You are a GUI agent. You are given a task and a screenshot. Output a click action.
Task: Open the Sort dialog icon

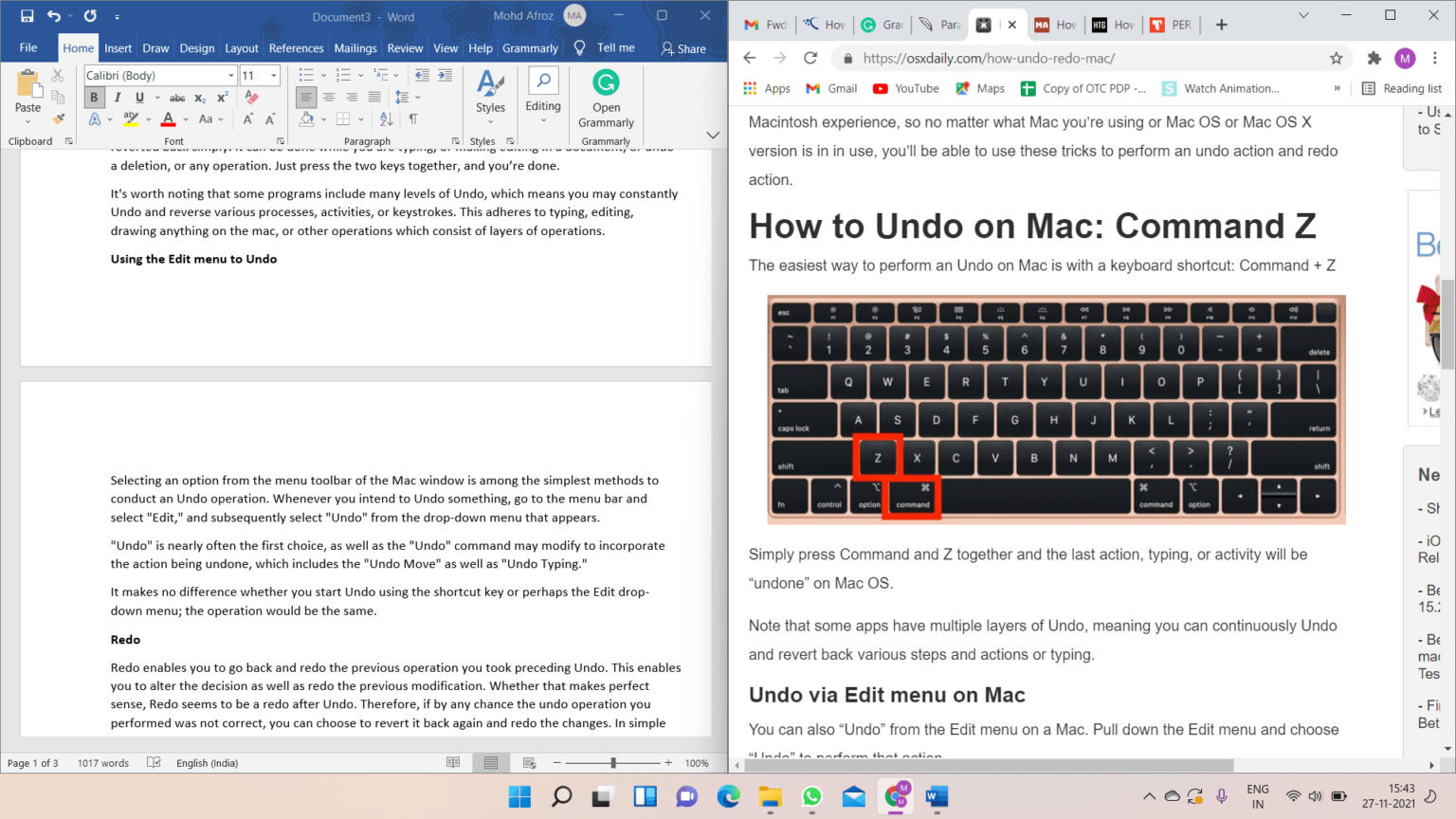pos(385,119)
